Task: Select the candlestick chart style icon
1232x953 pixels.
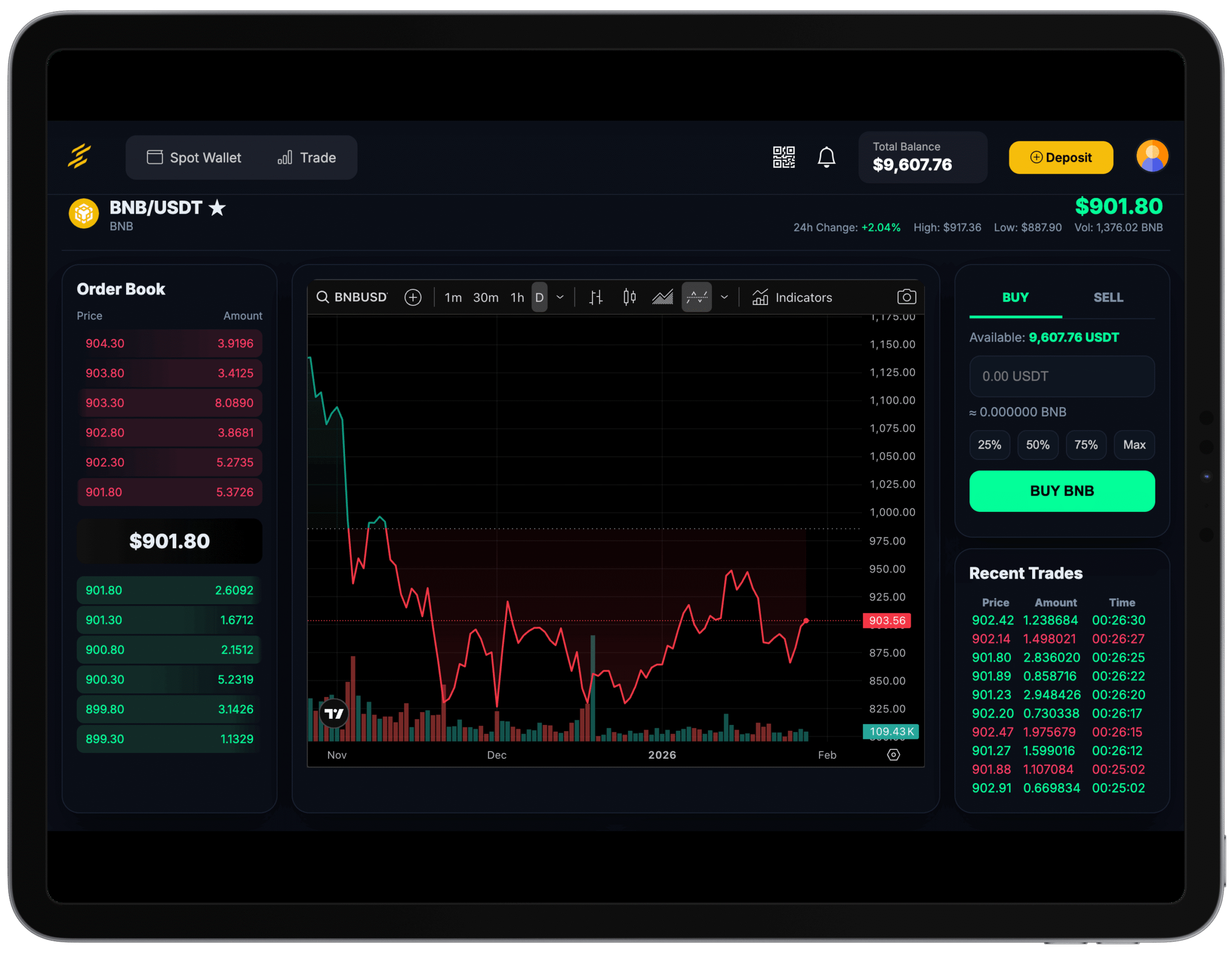Action: click(x=629, y=297)
